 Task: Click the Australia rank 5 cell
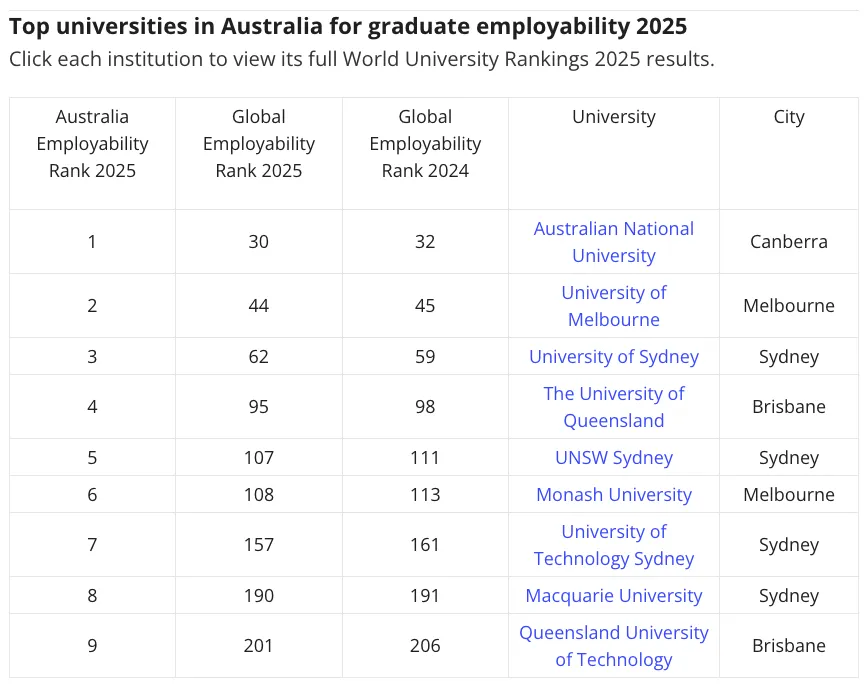(92, 458)
